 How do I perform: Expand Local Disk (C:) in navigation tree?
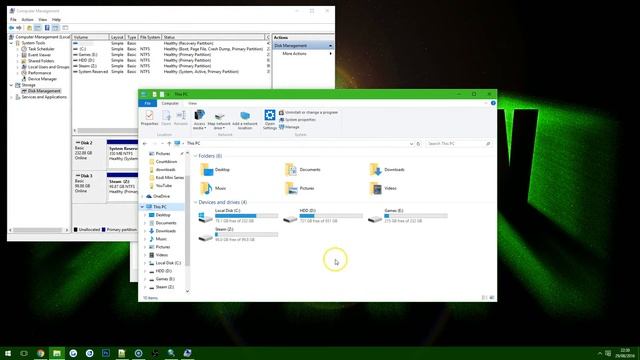145,263
